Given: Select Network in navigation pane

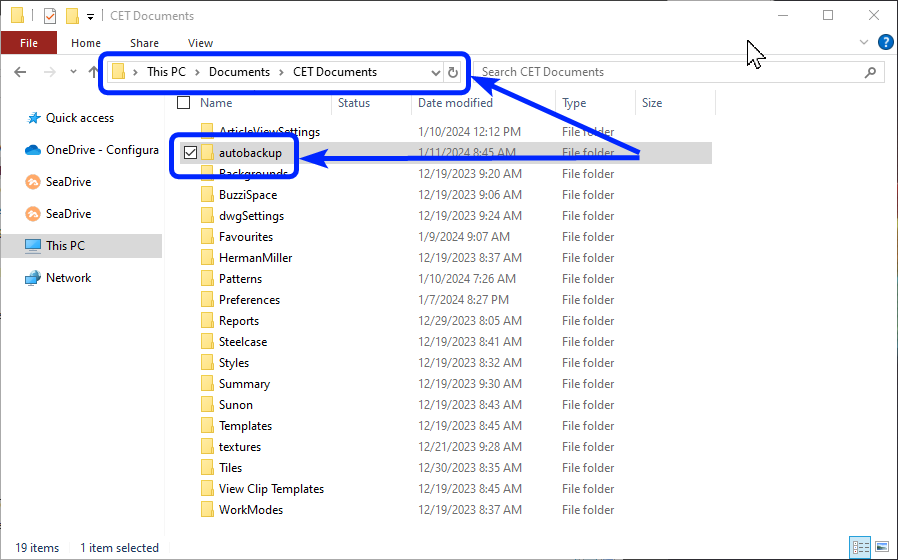Looking at the screenshot, I should tap(68, 278).
